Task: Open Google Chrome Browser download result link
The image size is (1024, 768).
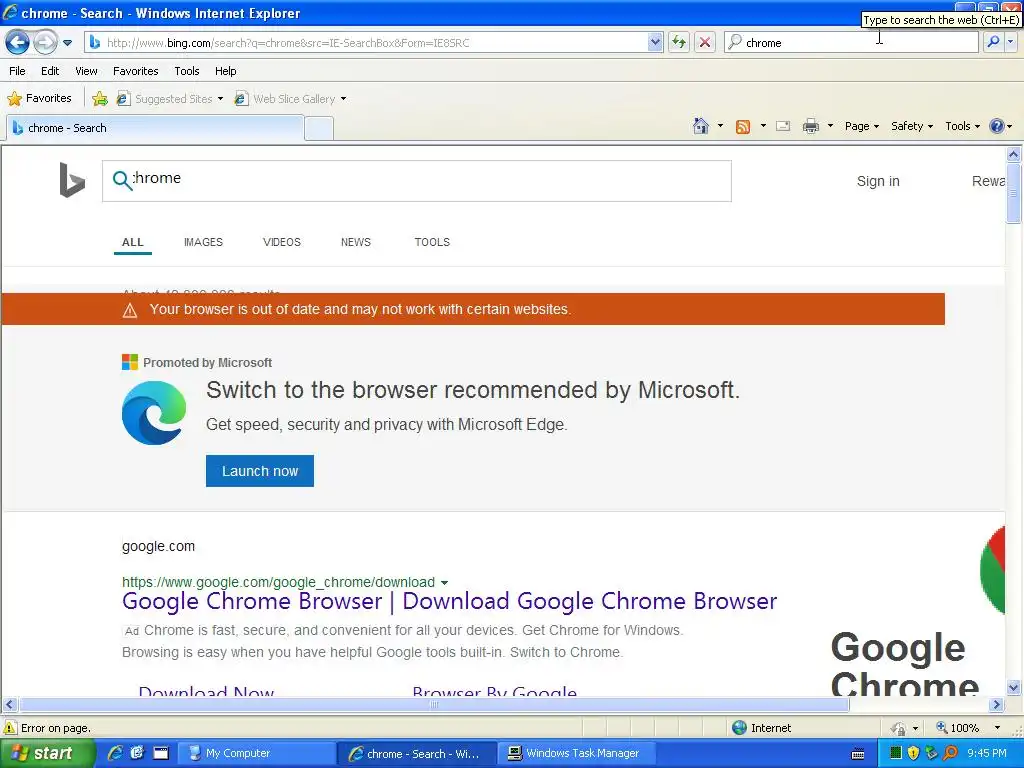Action: 449,601
